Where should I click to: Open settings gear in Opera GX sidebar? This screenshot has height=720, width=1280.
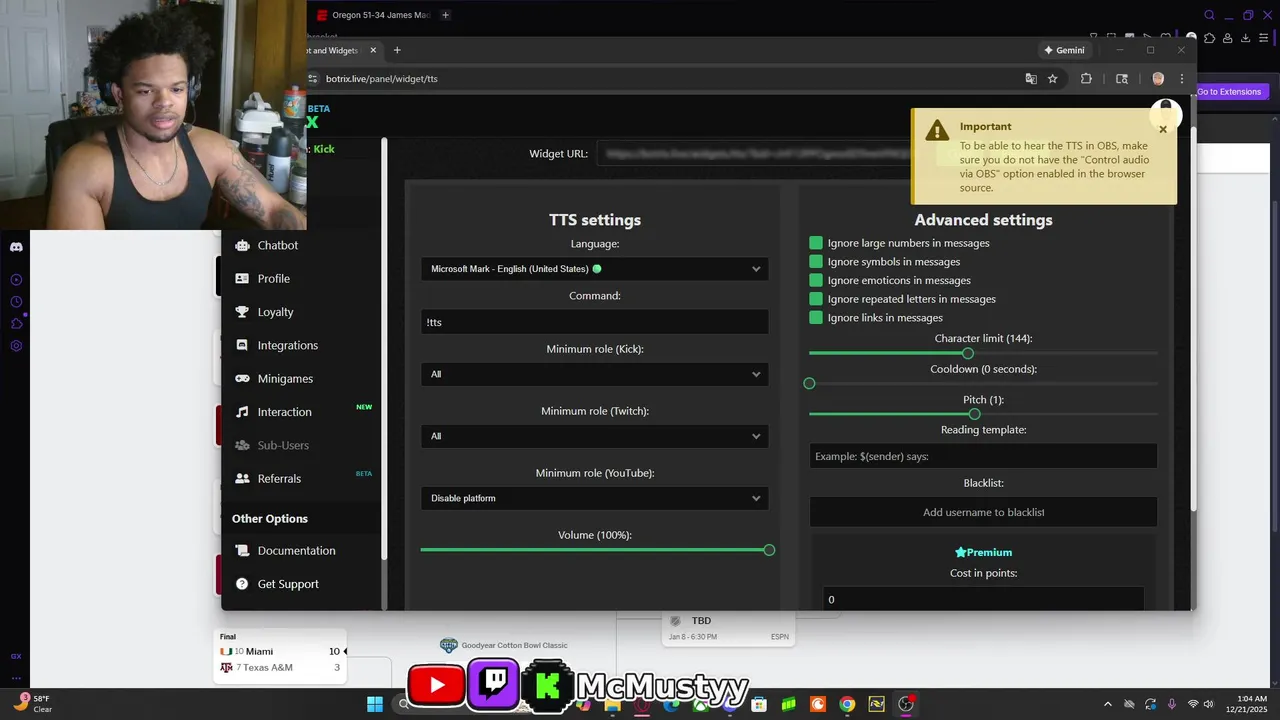tap(16, 346)
